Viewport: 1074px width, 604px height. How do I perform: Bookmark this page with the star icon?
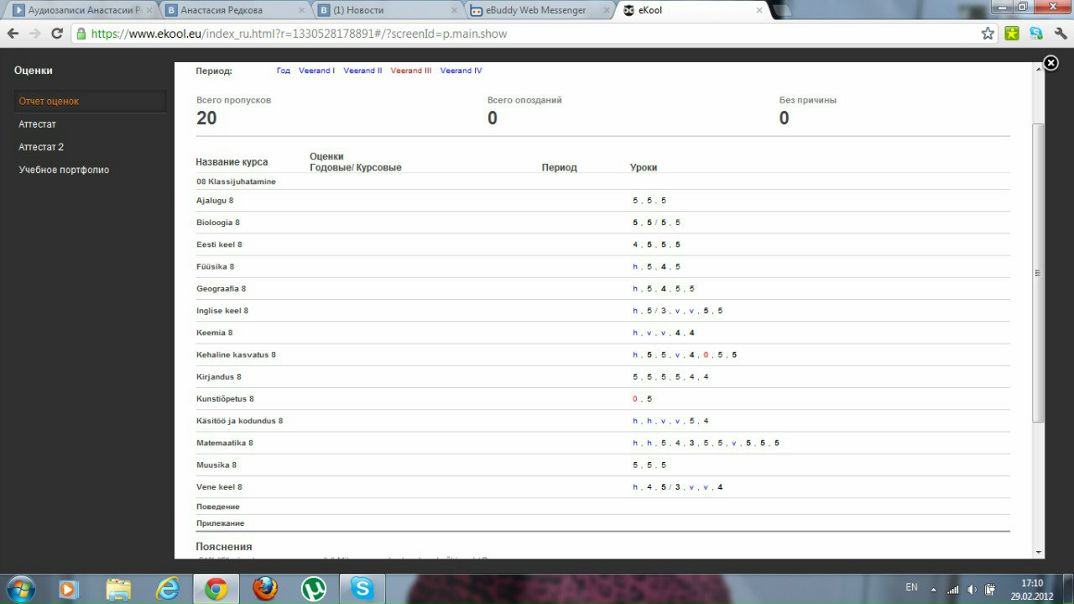[988, 33]
